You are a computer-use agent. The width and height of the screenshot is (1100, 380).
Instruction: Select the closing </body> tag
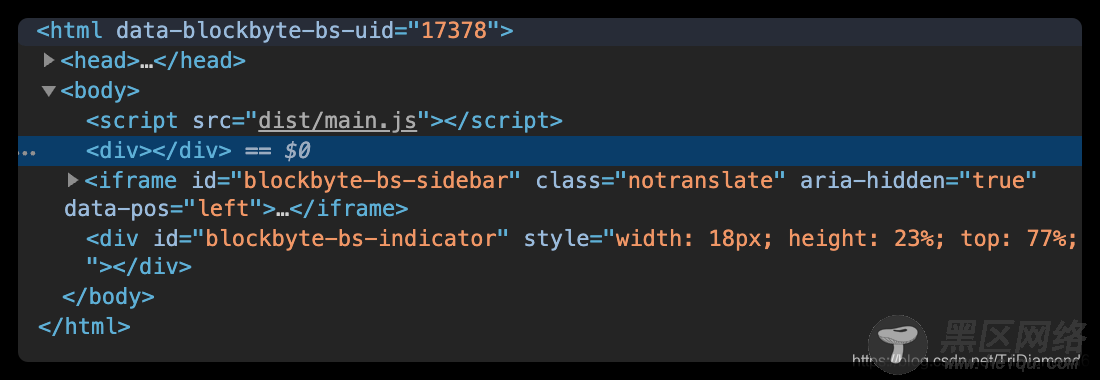(x=108, y=297)
